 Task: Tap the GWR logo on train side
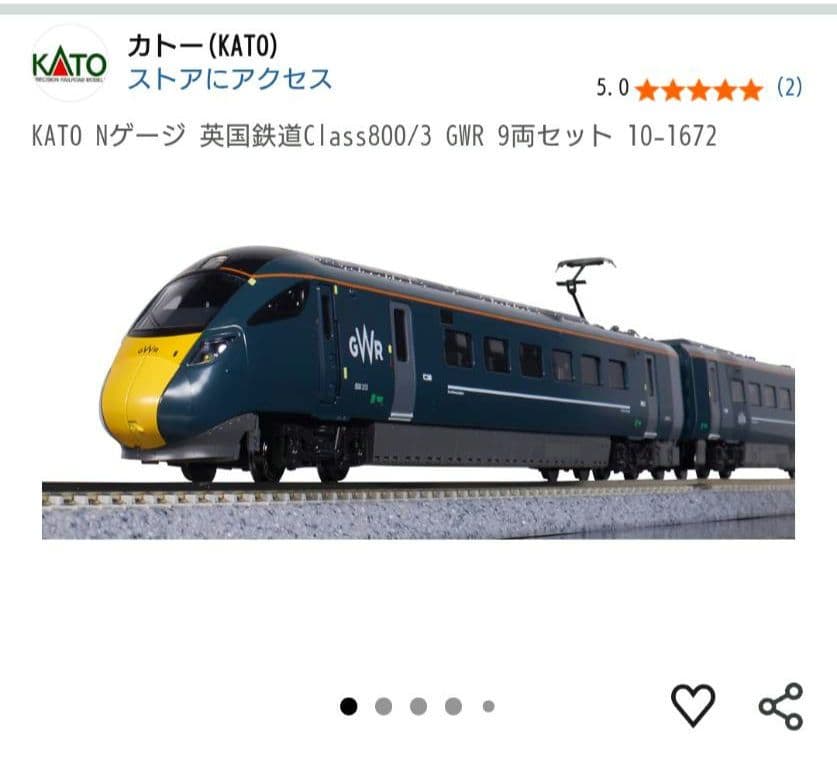pos(366,345)
